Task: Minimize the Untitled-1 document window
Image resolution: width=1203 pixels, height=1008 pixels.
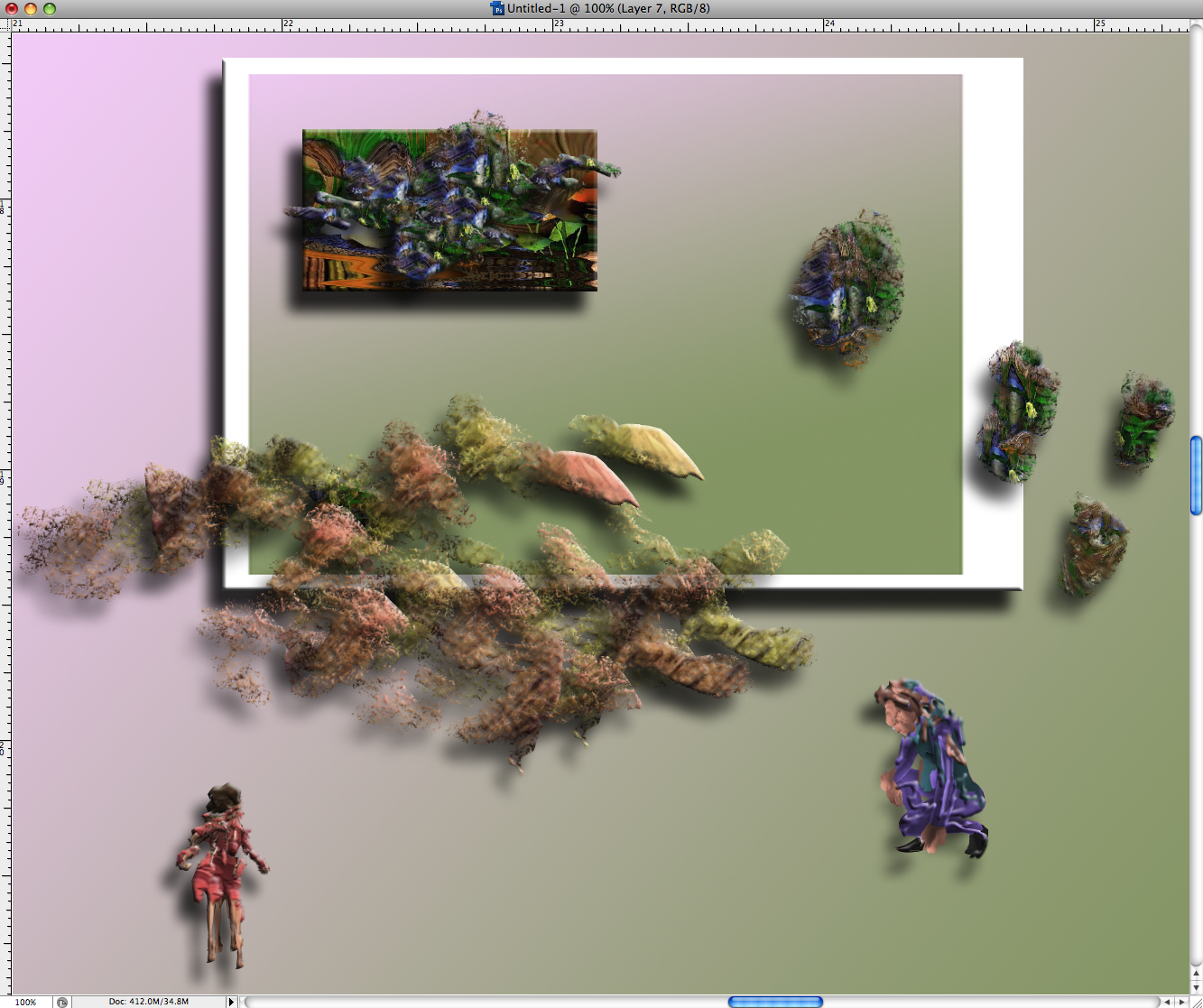Action: click(x=31, y=8)
